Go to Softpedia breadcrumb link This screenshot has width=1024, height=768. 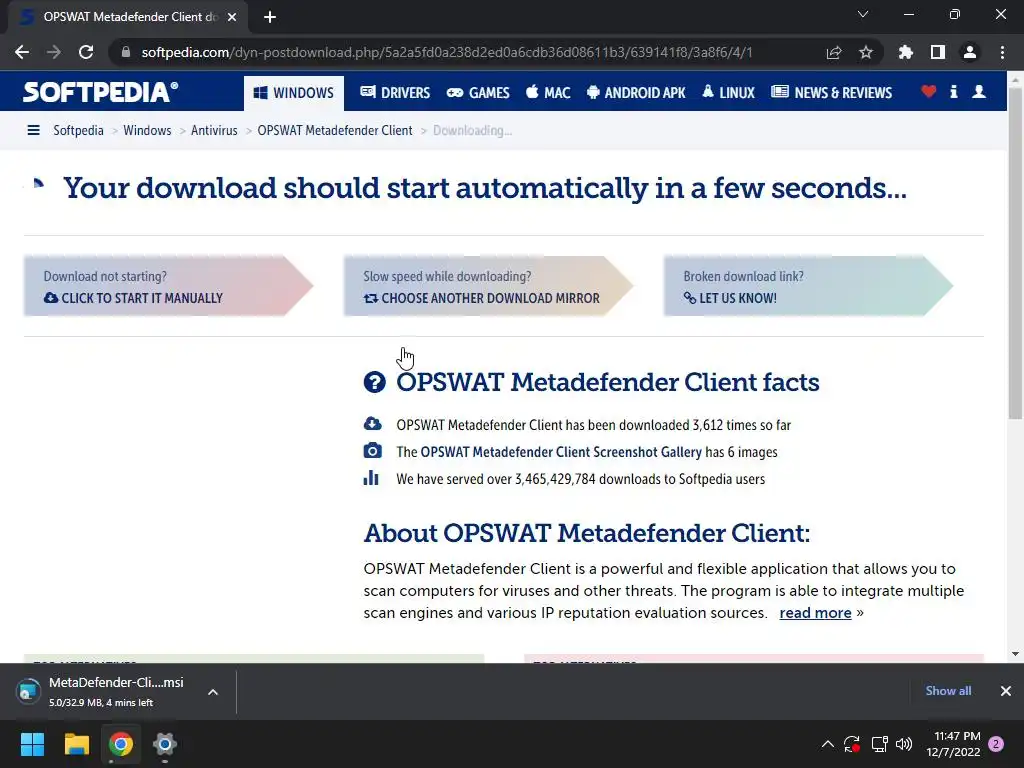78,131
